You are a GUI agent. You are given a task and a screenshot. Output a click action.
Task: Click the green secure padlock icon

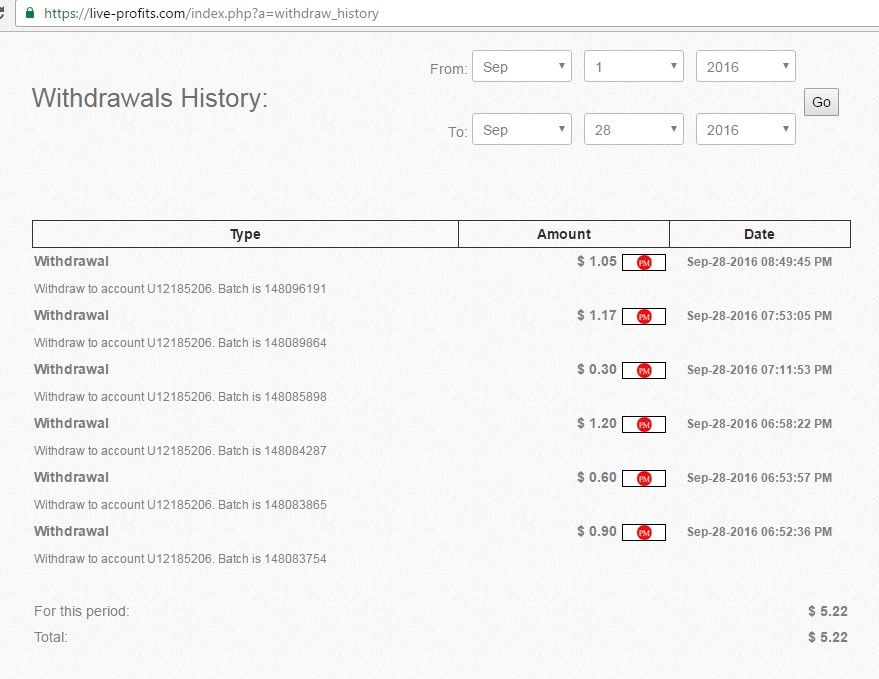click(x=30, y=12)
